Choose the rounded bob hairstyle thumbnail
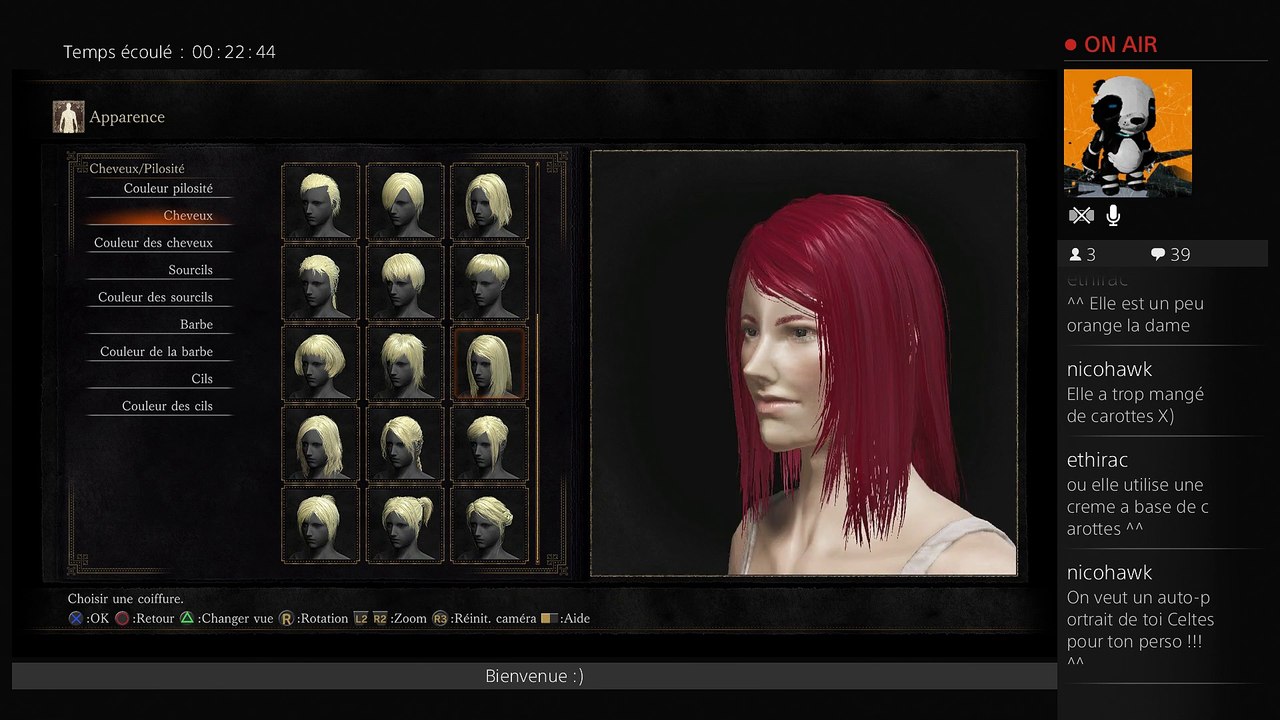This screenshot has width=1280, height=720. (x=320, y=363)
